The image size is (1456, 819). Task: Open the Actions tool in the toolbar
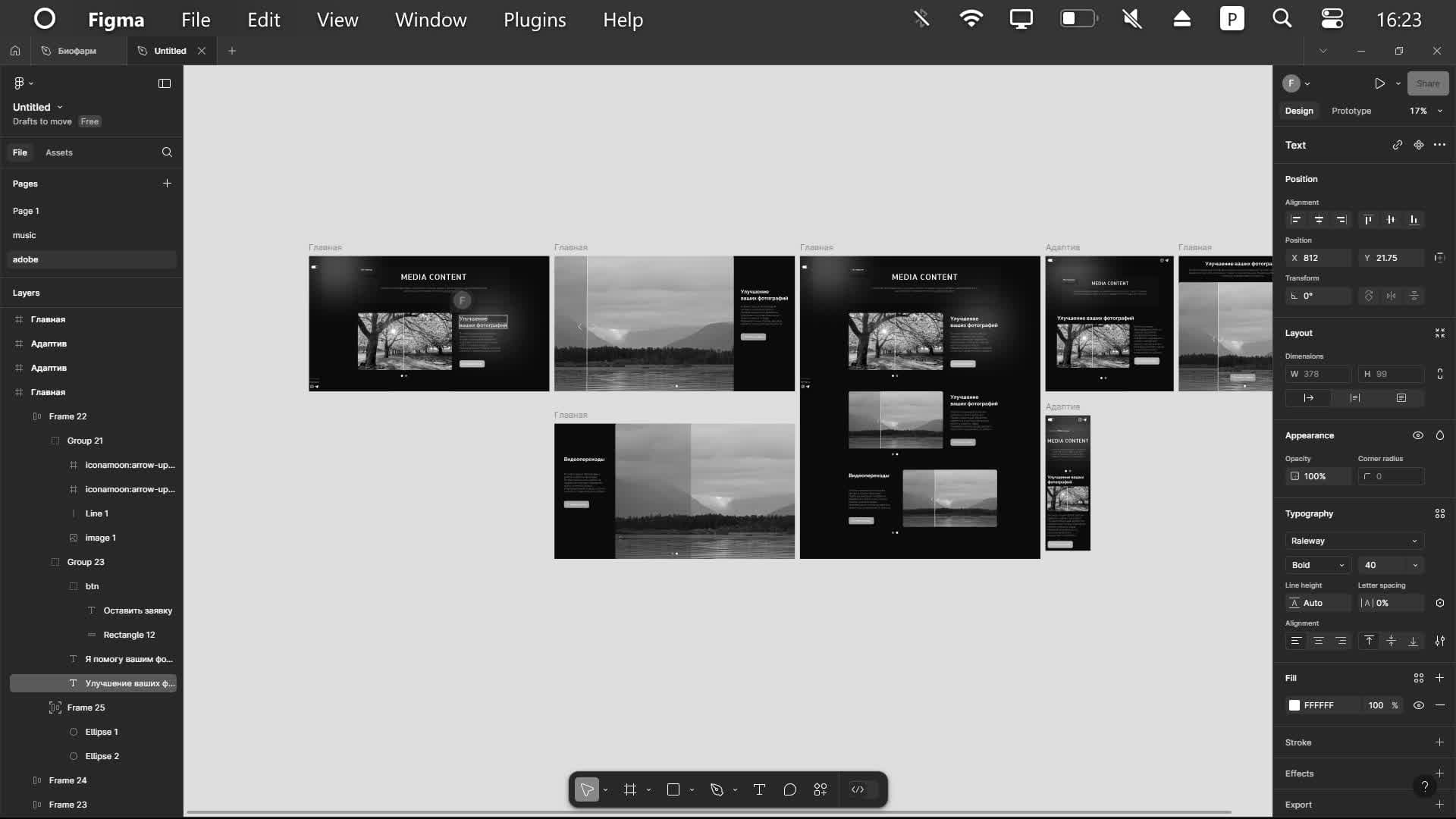pyautogui.click(x=821, y=789)
